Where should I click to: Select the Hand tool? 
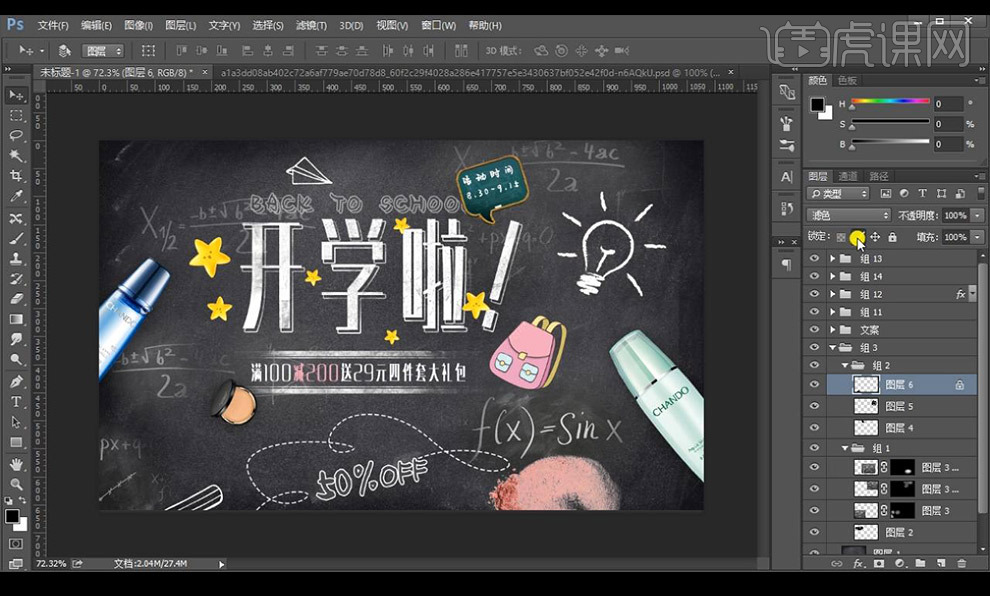coord(16,464)
